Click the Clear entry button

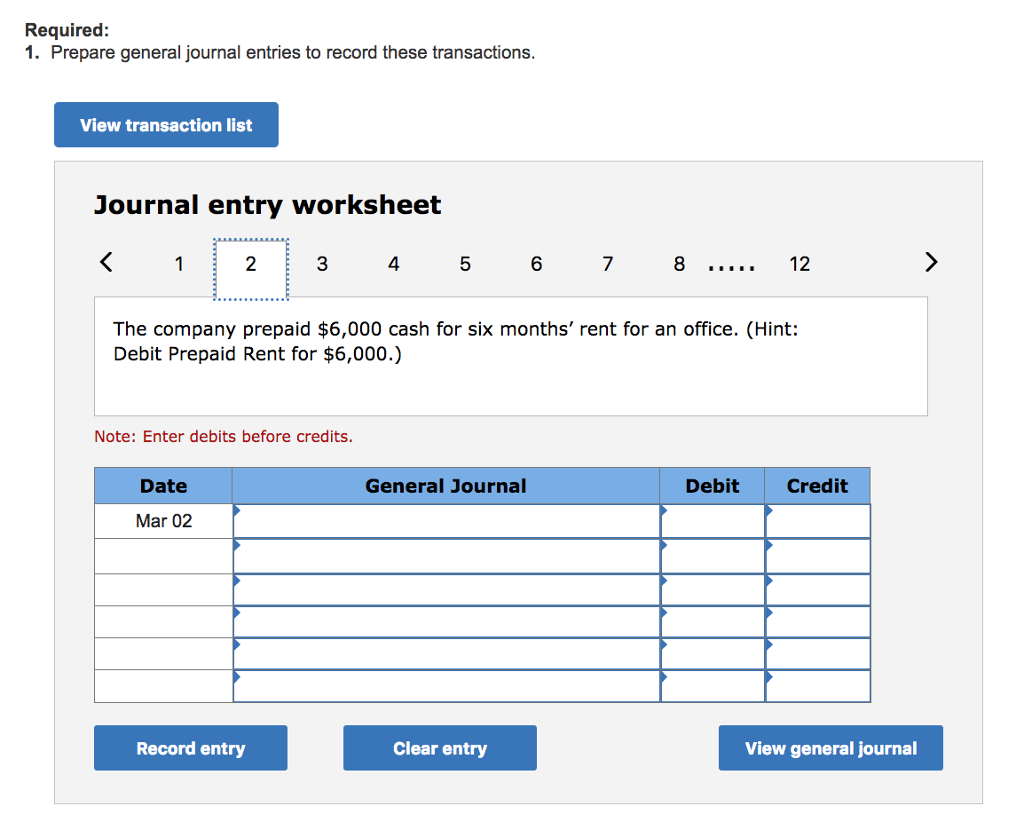(440, 748)
